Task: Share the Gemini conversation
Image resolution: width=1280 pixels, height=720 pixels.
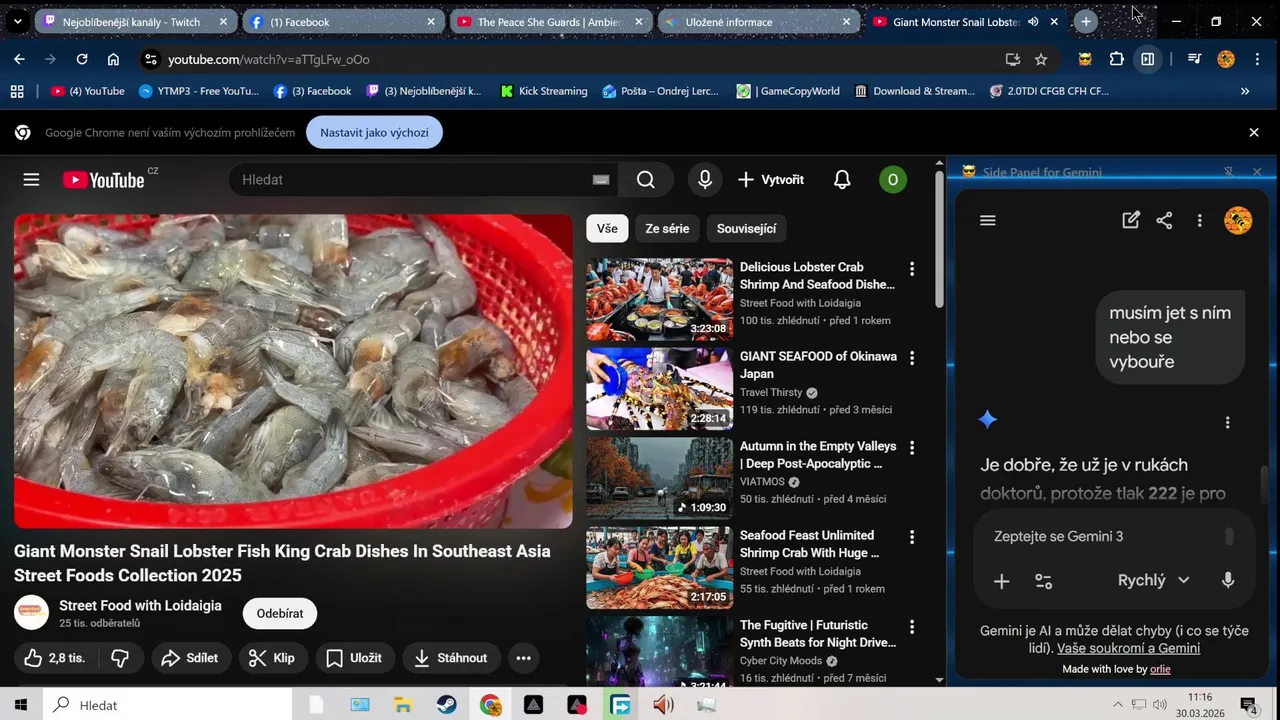Action: tap(1164, 221)
